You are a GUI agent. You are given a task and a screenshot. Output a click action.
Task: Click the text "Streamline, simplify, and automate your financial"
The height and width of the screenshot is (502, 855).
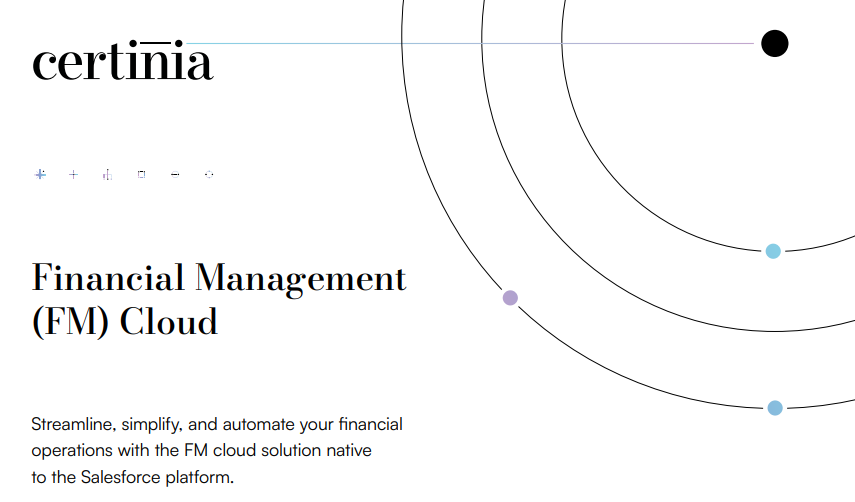(x=217, y=425)
